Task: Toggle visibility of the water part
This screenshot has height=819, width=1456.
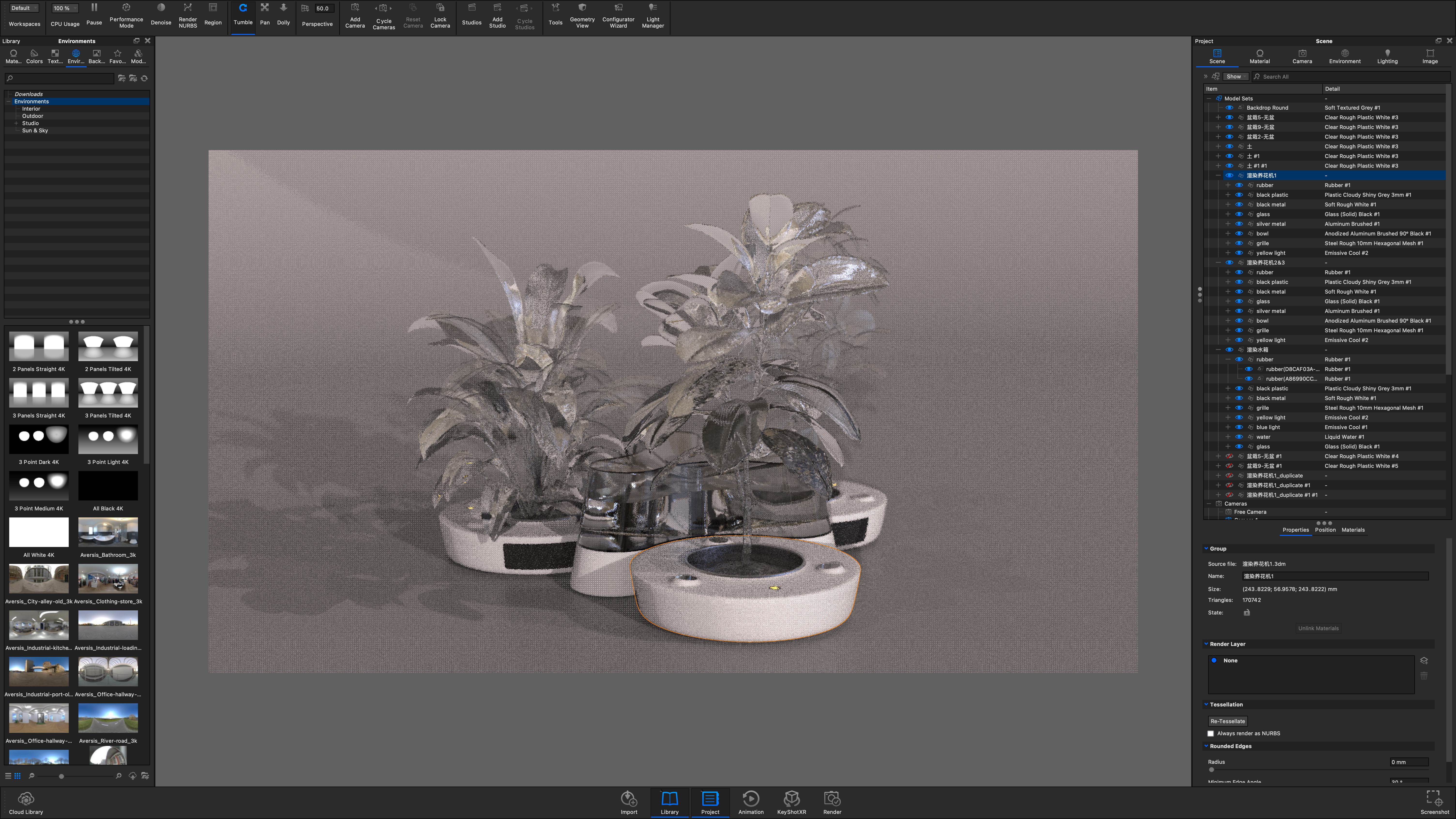Action: [1239, 437]
